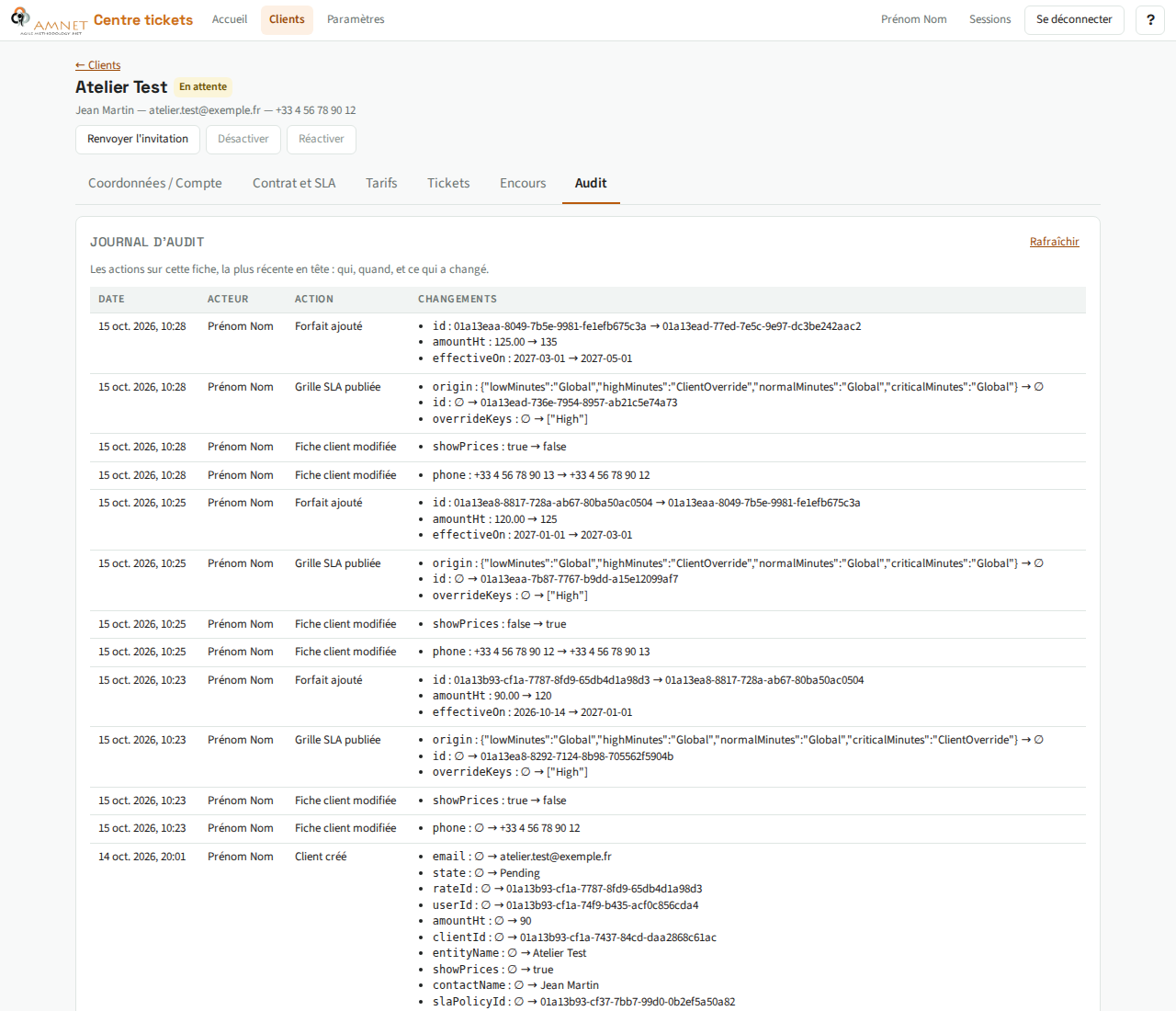The height and width of the screenshot is (1011, 1176).
Task: Switch to the Contrat et SLA tab
Action: pos(294,184)
